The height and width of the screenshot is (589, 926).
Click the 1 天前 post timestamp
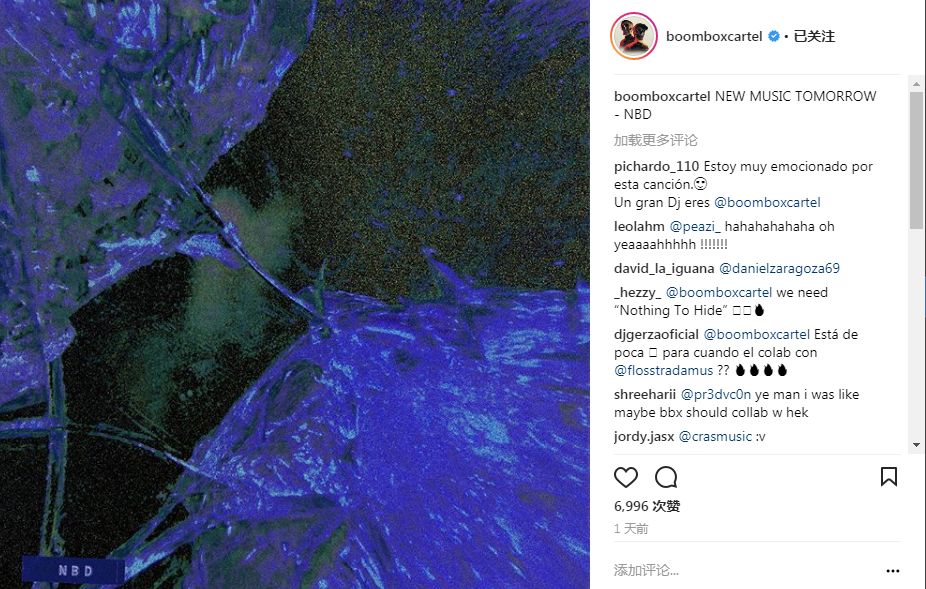click(x=631, y=529)
